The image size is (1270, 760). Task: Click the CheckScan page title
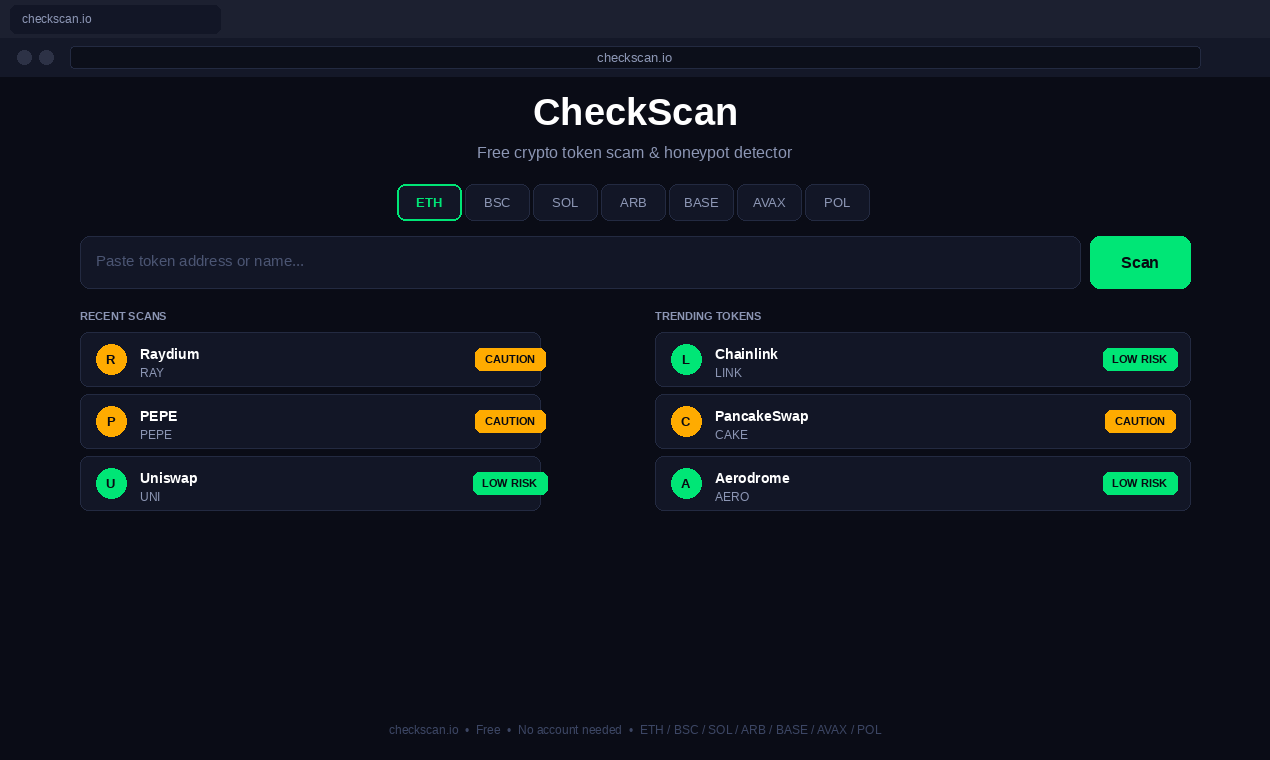[635, 112]
